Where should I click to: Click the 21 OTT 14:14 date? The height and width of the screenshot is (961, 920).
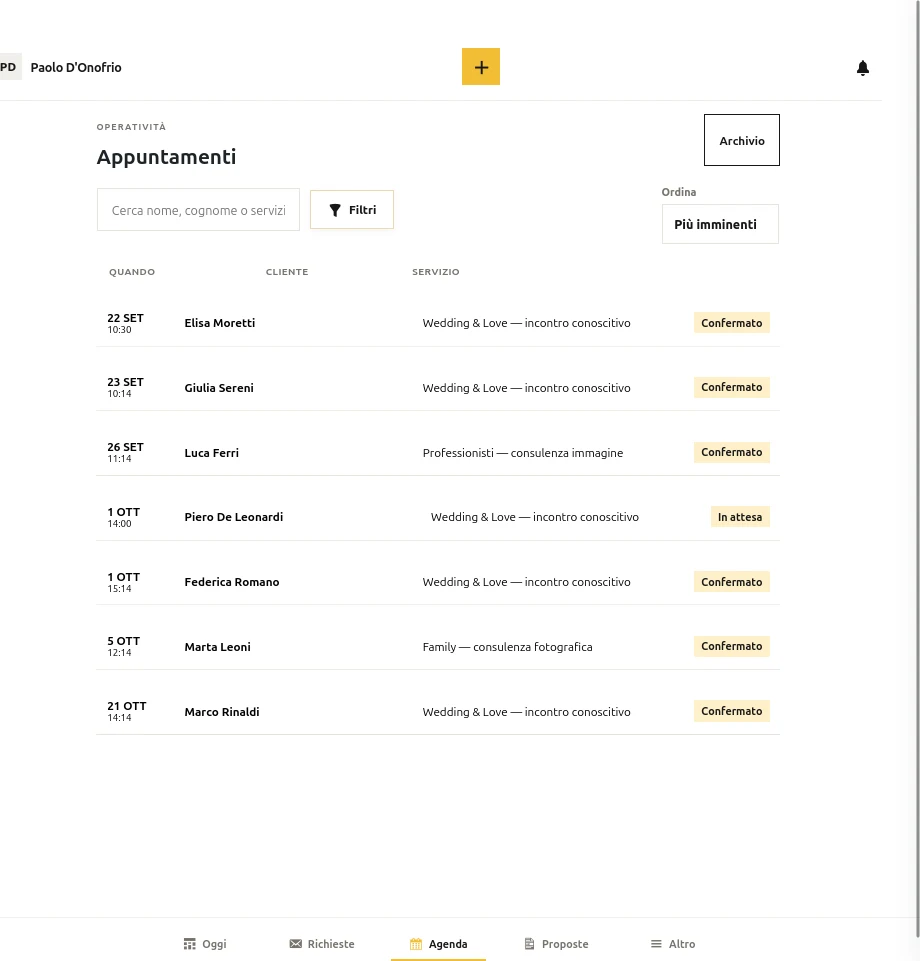tap(126, 712)
